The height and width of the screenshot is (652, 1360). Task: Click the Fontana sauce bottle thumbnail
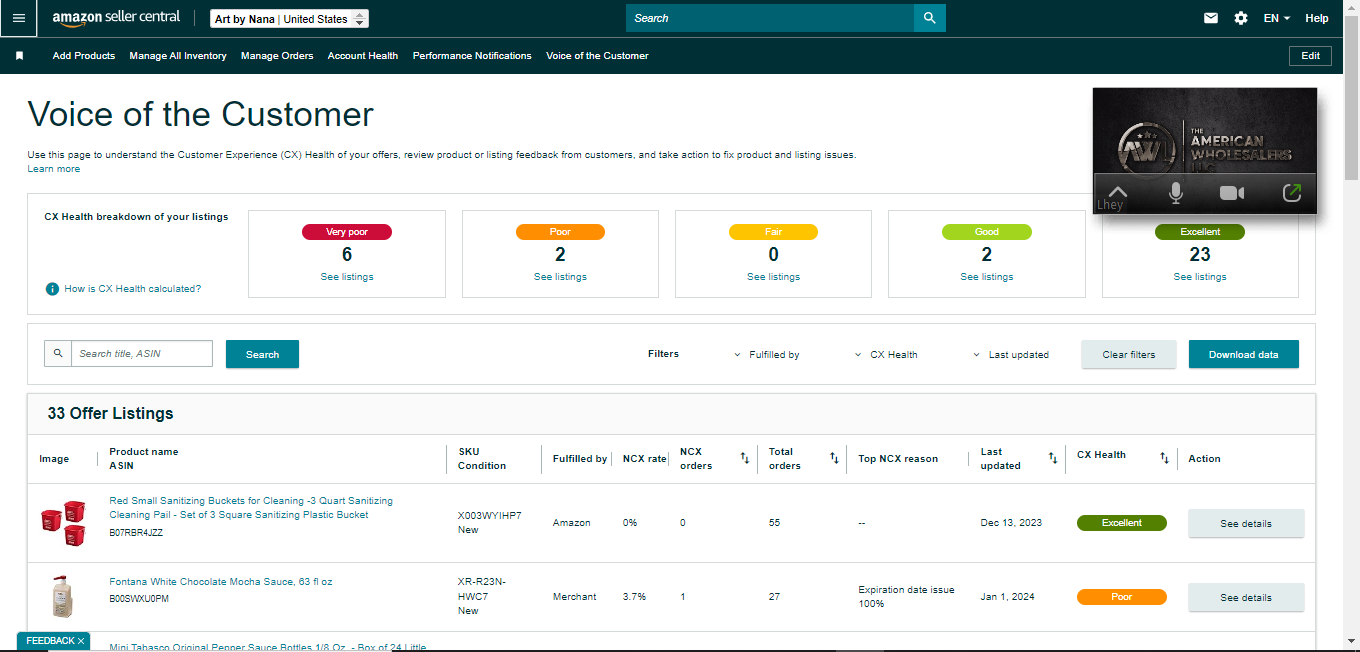(x=63, y=597)
